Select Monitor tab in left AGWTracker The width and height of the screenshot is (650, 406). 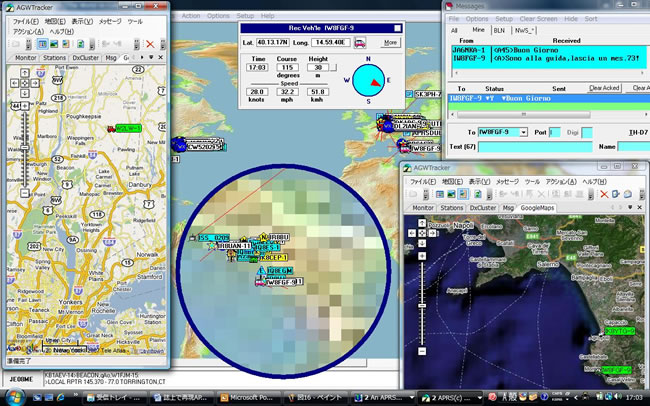(x=26, y=58)
